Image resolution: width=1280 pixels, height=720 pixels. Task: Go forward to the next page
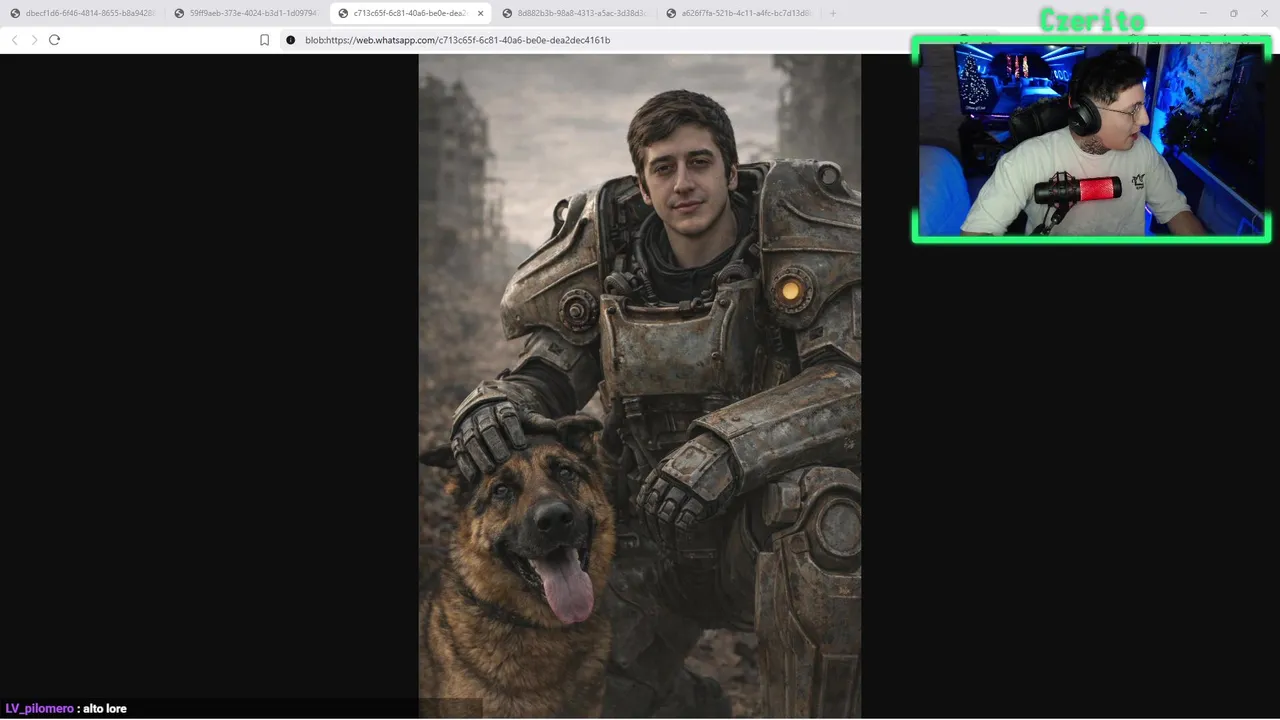pyautogui.click(x=34, y=40)
